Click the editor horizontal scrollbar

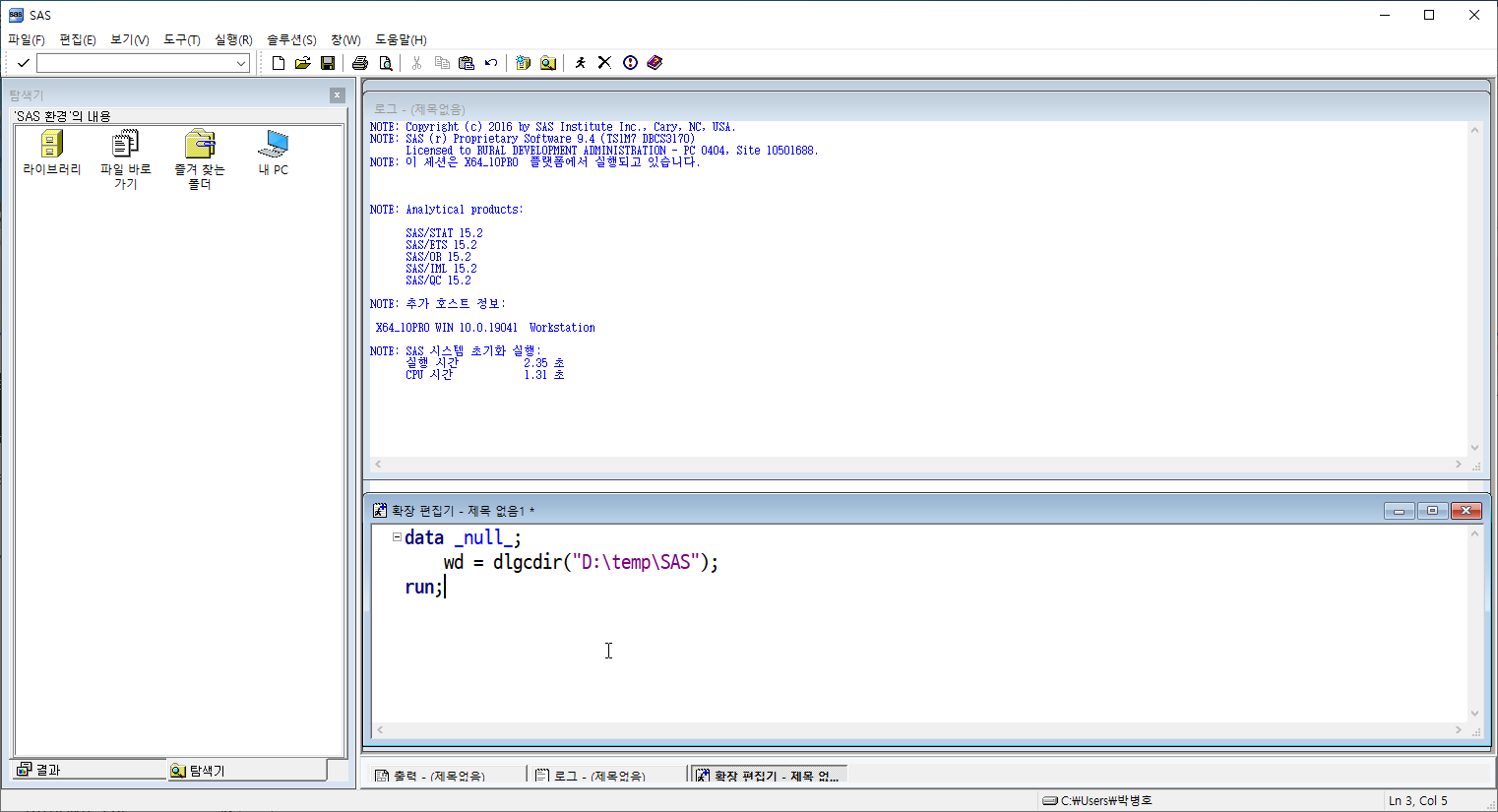pyautogui.click(x=918, y=730)
